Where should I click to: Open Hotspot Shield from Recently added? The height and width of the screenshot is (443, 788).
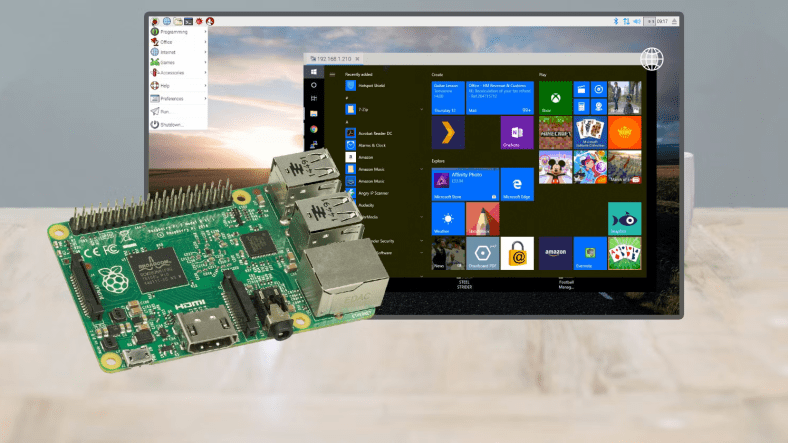(x=365, y=86)
